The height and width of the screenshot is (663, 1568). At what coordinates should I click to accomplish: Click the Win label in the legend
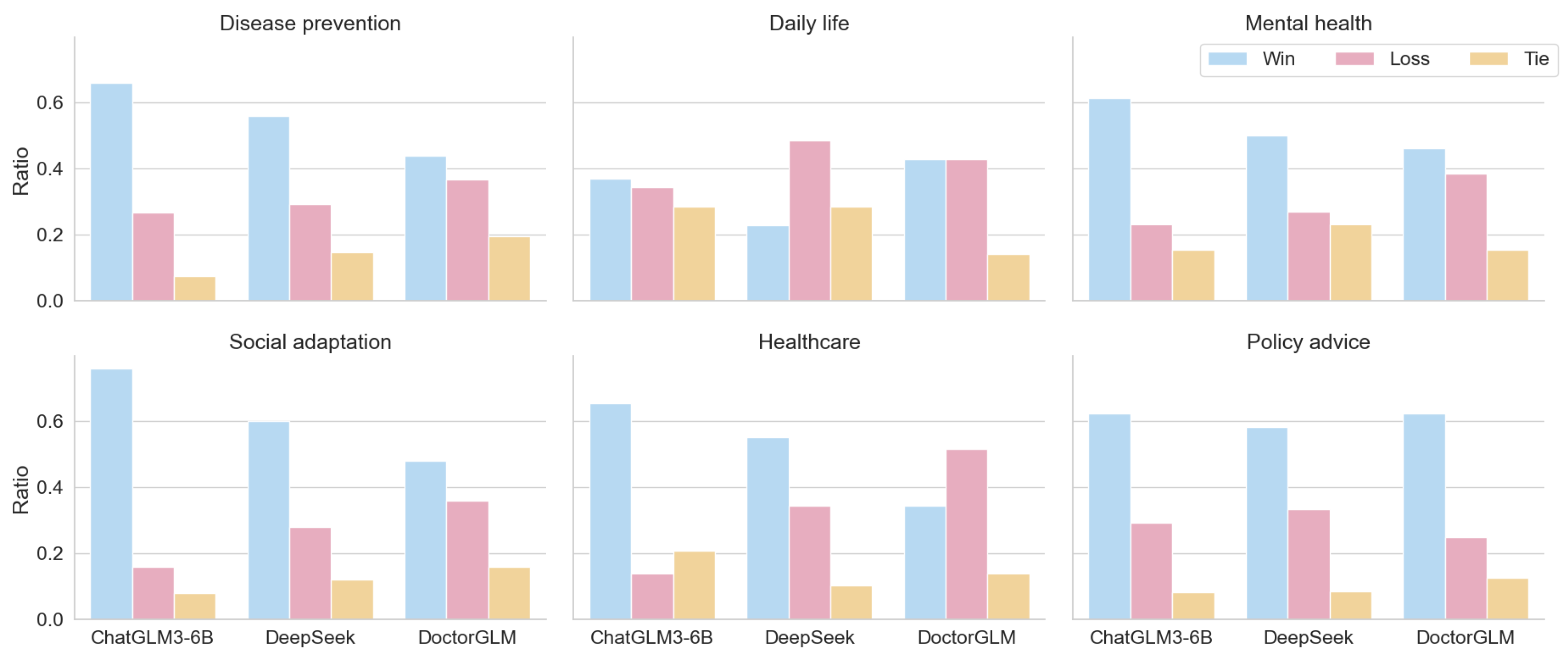click(1278, 59)
